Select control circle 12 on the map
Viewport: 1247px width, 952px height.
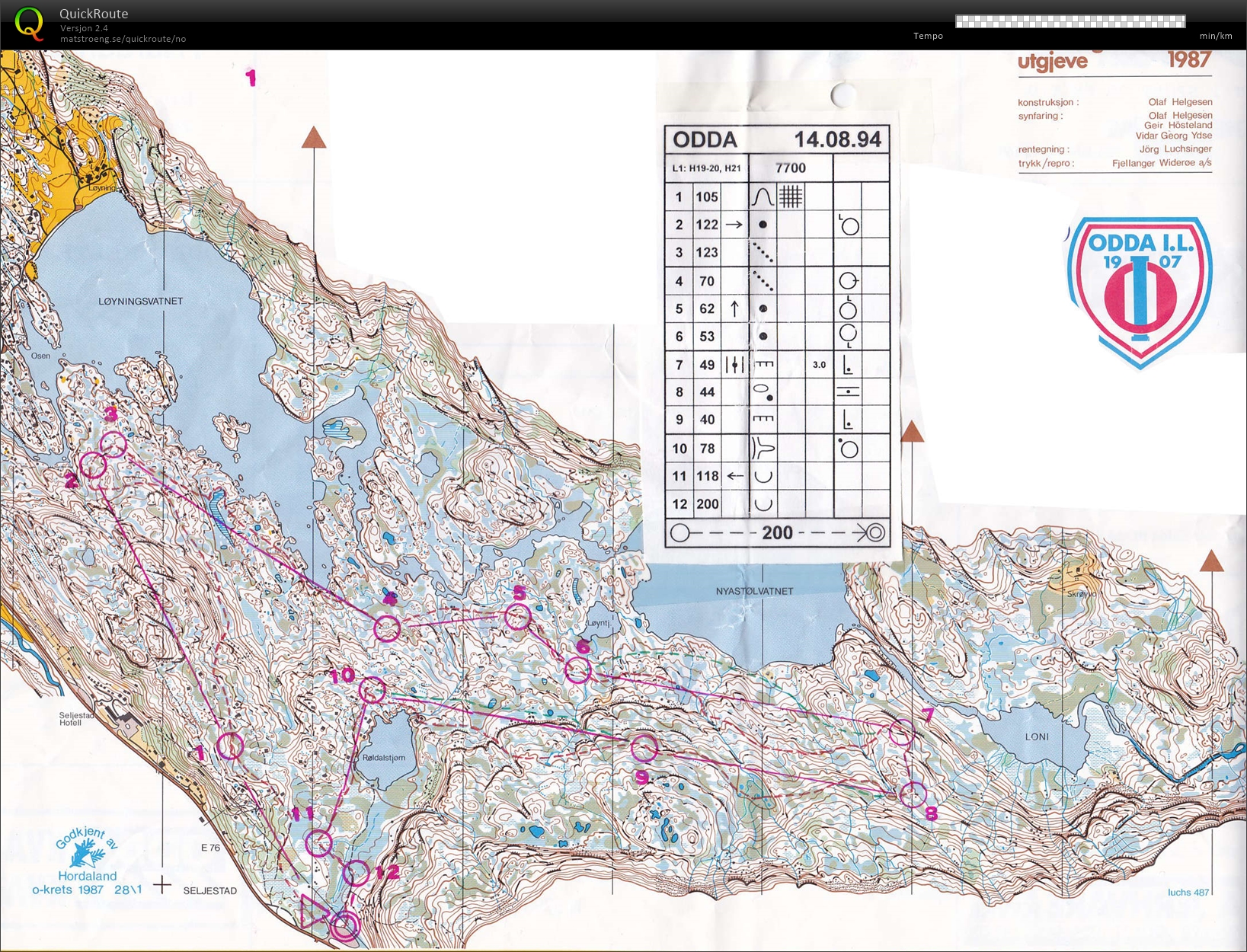(x=356, y=873)
